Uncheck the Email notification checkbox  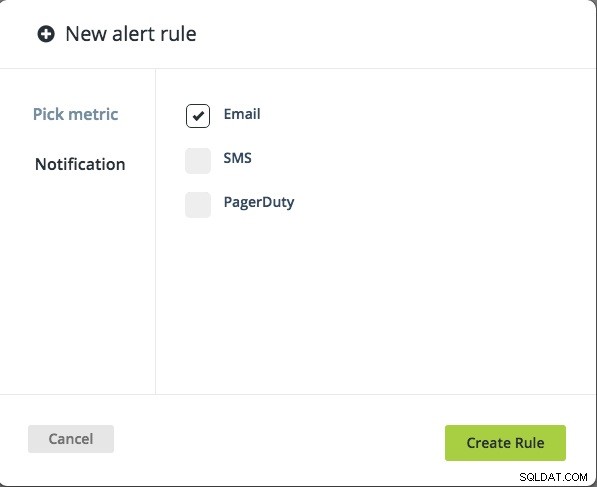198,116
